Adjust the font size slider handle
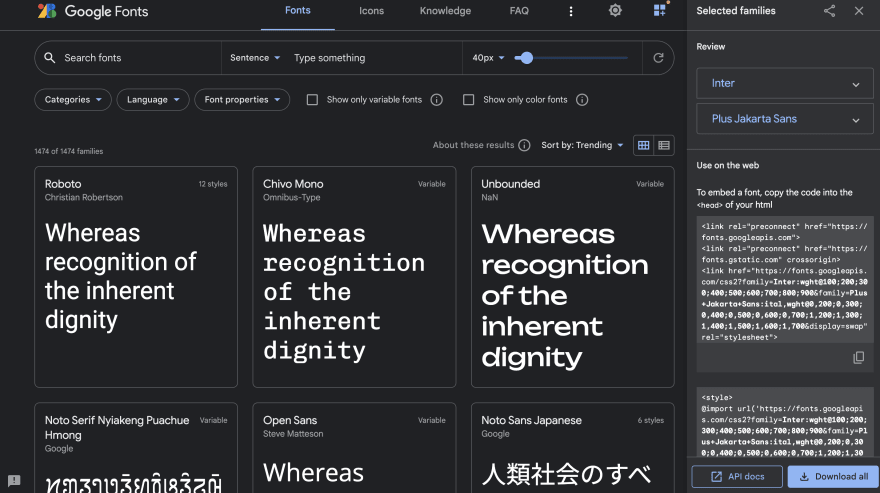The width and height of the screenshot is (880, 493). 526,58
